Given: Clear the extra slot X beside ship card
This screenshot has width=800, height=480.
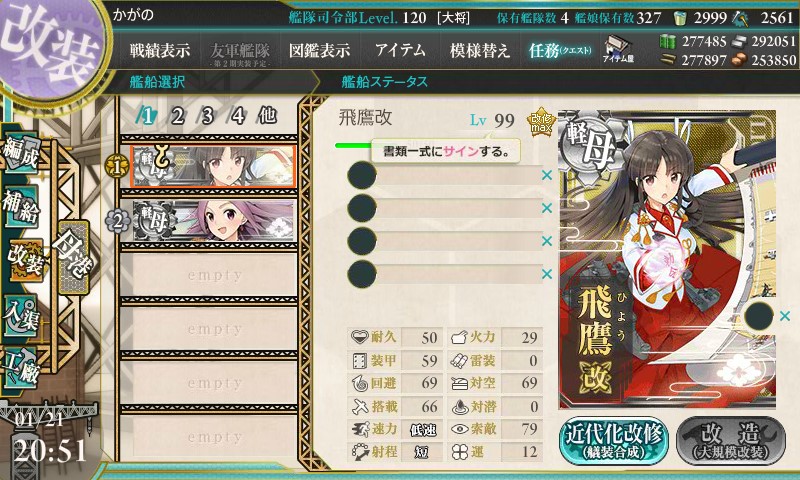Looking at the screenshot, I should pyautogui.click(x=785, y=316).
